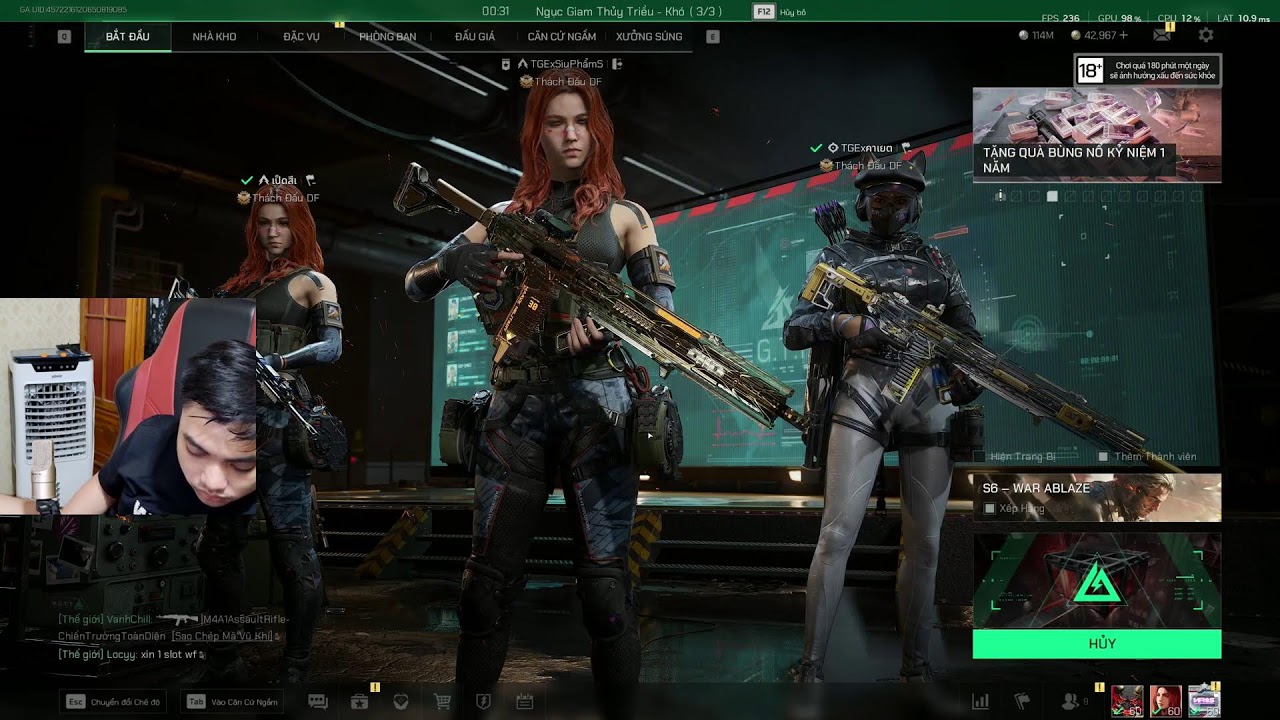Open the friends list people icon
The height and width of the screenshot is (720, 1280).
1070,702
